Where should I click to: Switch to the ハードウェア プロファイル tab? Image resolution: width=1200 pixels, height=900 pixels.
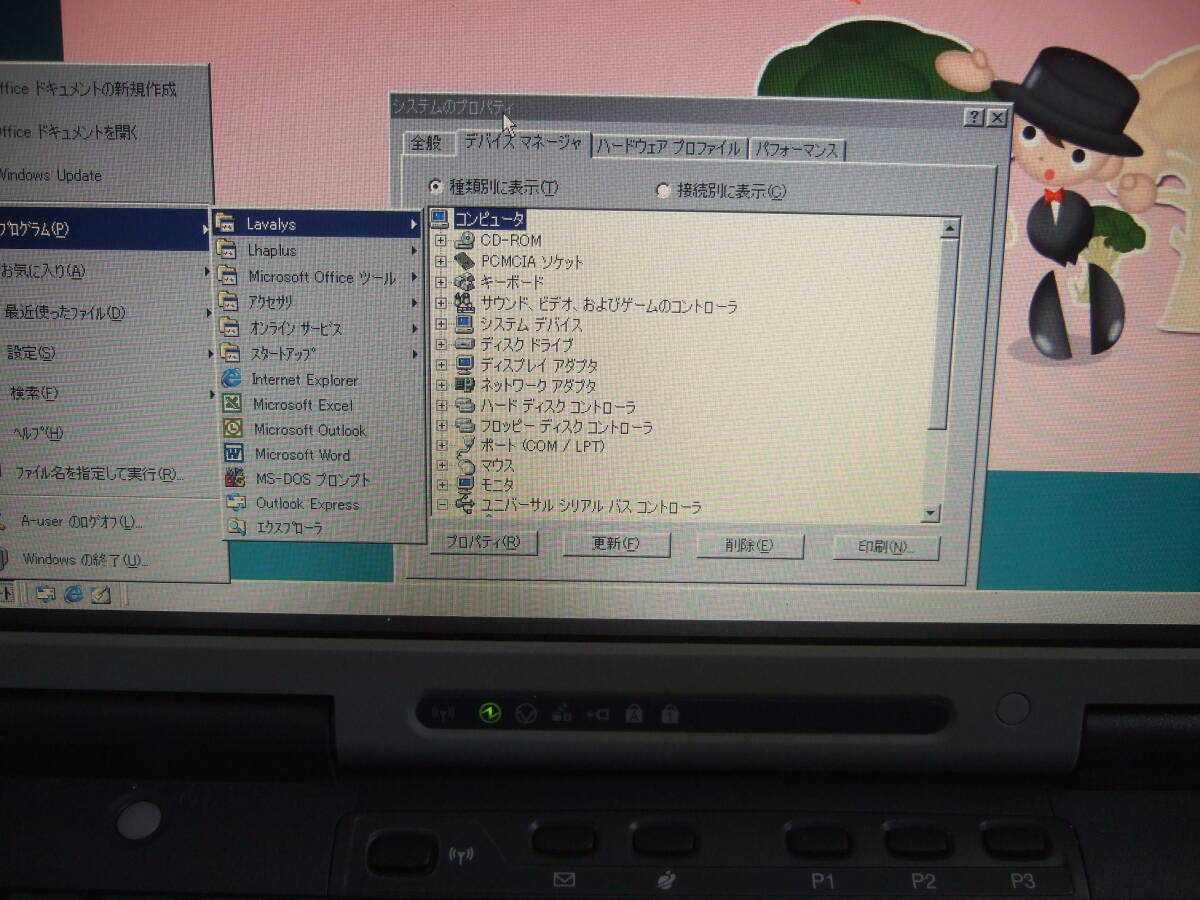pyautogui.click(x=669, y=148)
